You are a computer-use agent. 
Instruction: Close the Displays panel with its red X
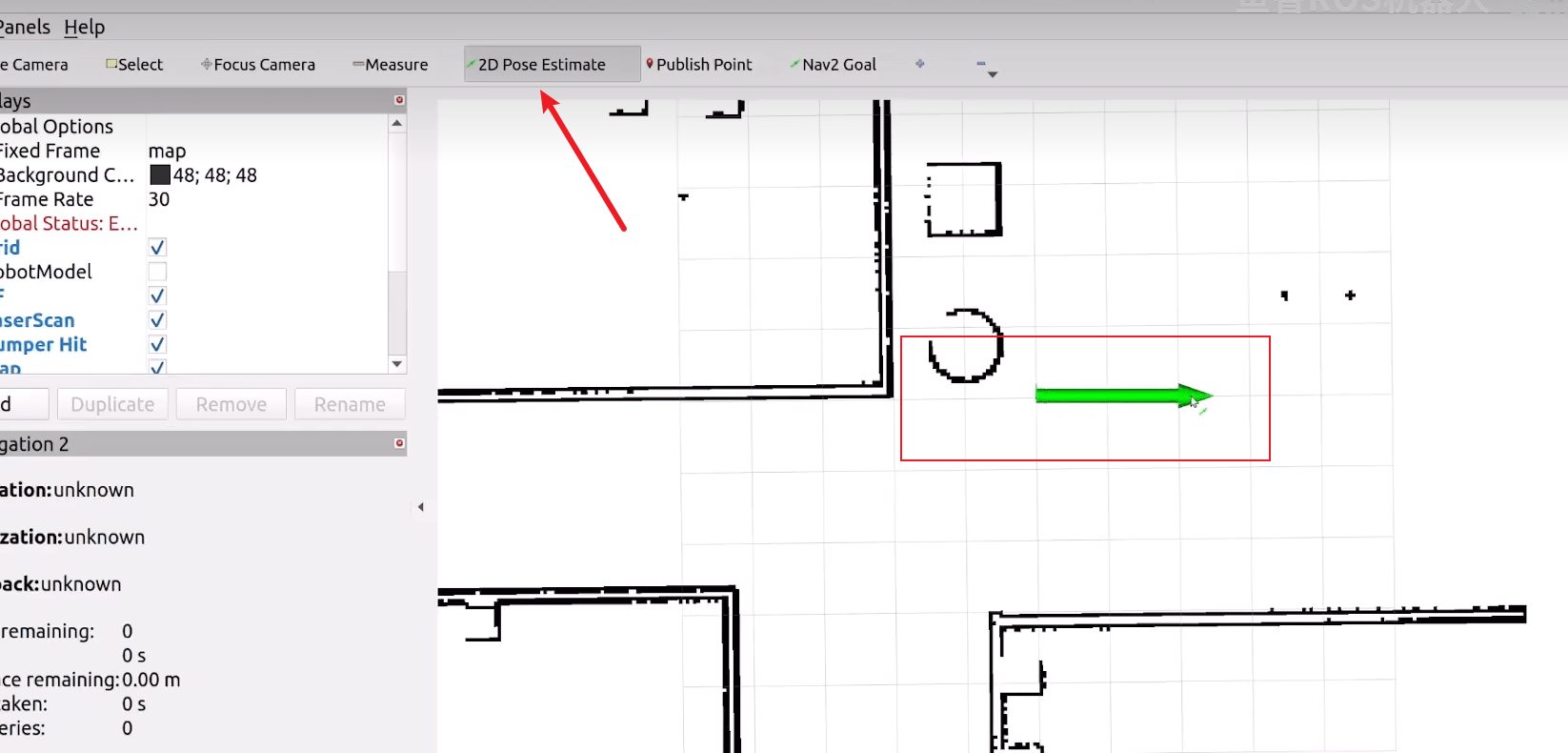point(399,100)
